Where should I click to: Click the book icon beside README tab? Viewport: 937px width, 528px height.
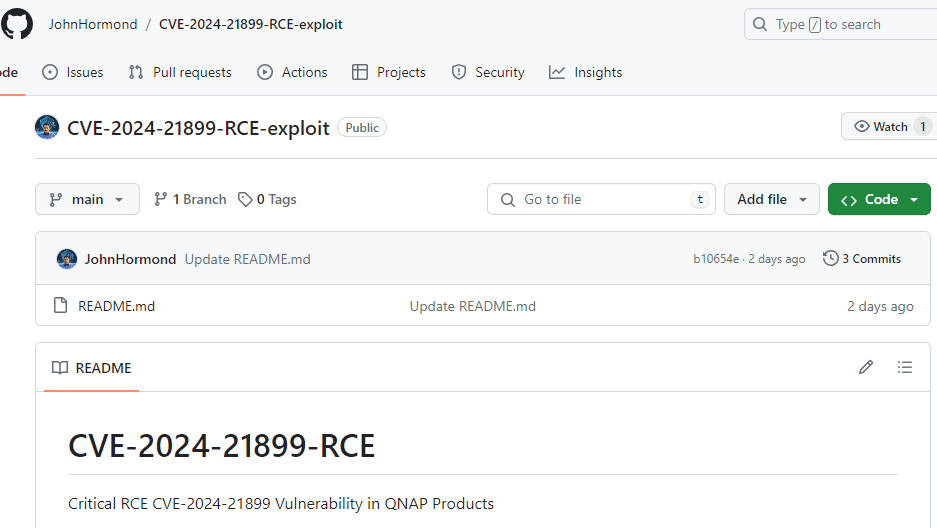coord(60,368)
